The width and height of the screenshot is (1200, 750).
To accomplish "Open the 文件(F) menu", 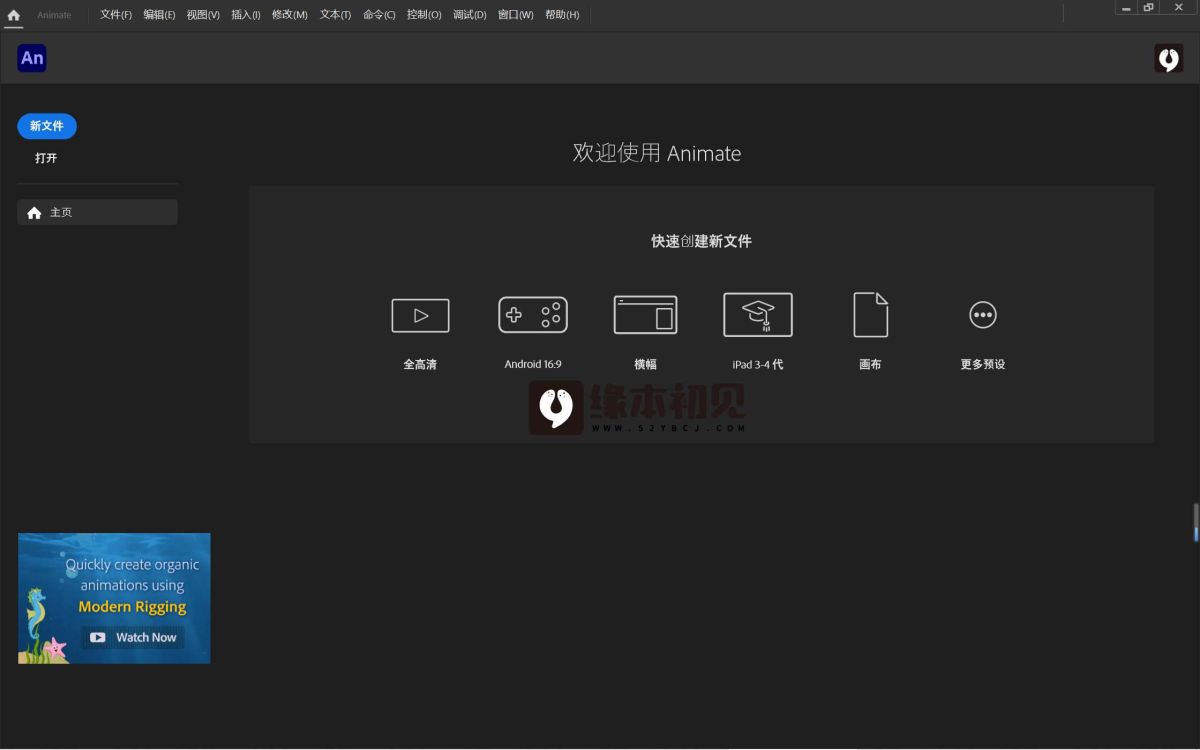I will click(x=116, y=15).
